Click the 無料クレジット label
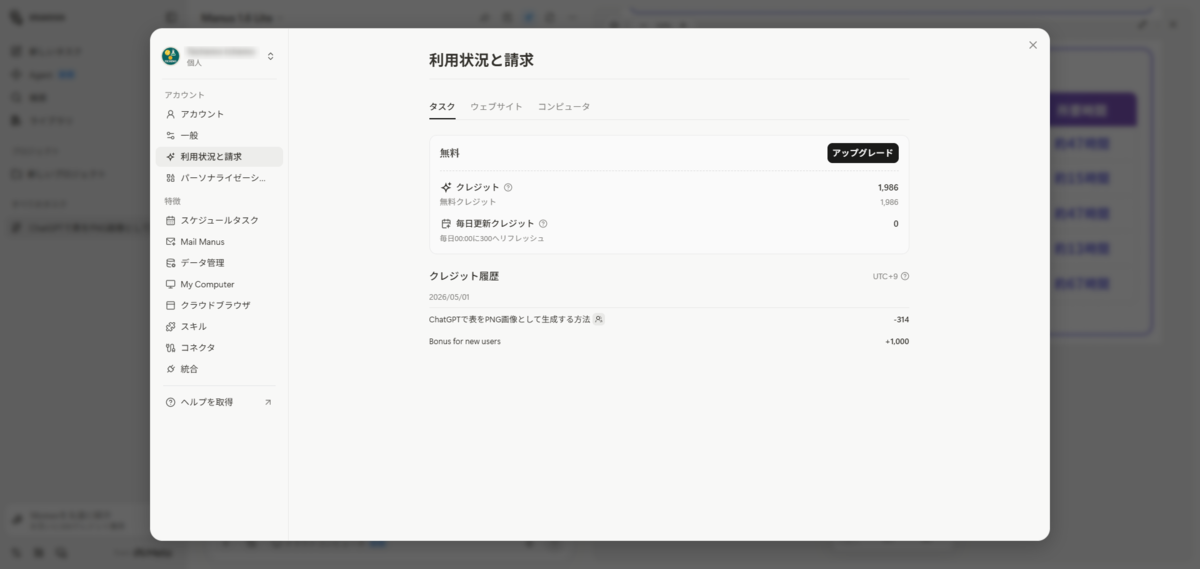 click(x=468, y=202)
